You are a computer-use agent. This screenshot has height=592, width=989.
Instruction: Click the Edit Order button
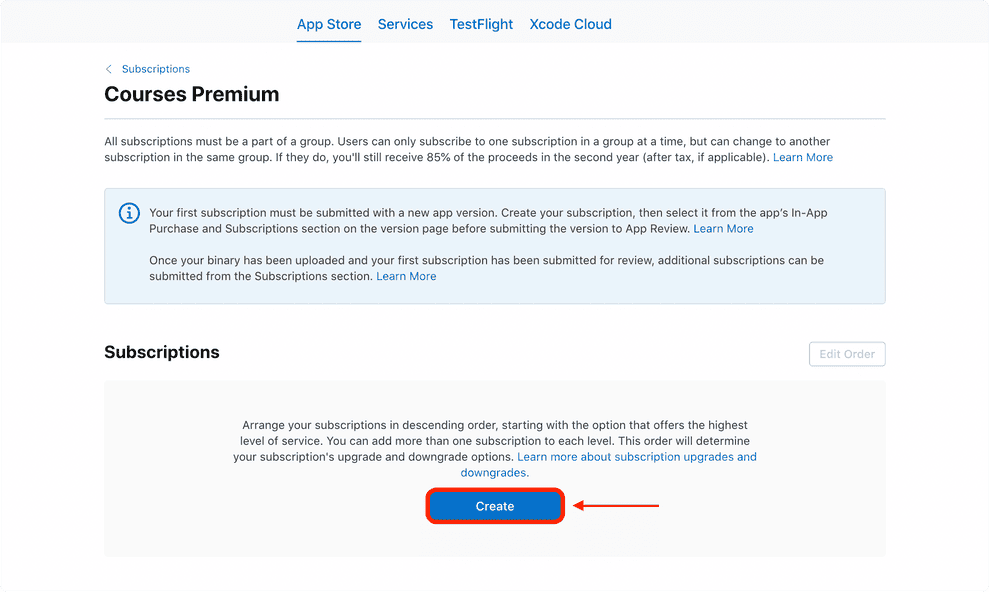coord(846,354)
